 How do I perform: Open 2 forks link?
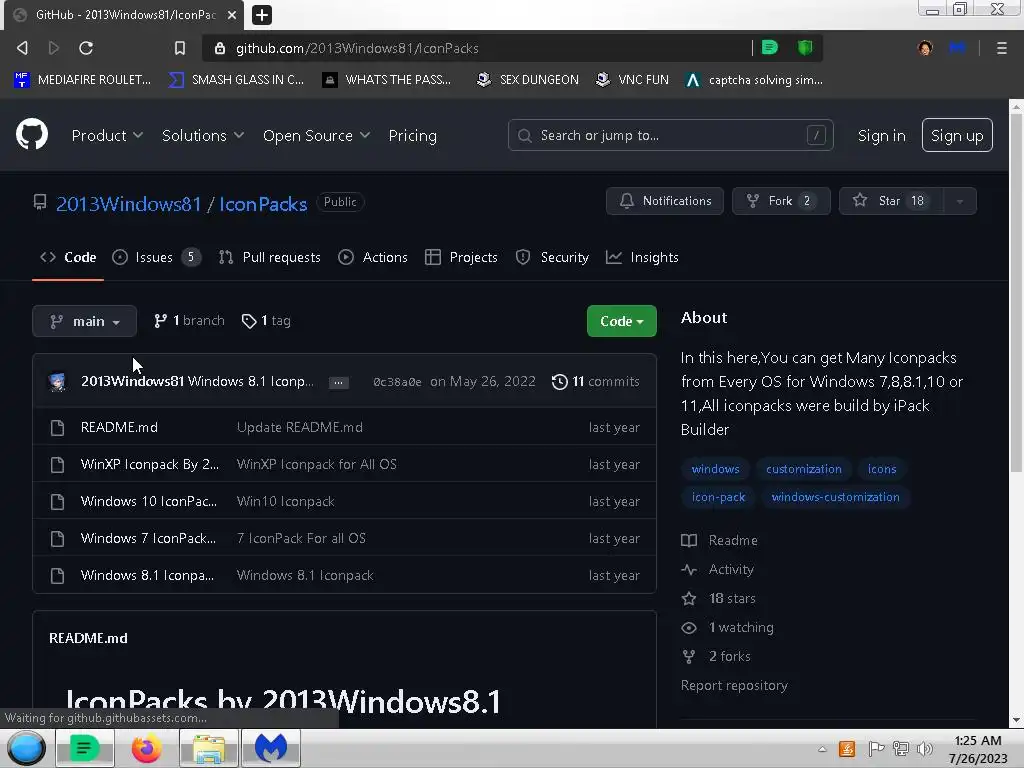[716, 656]
